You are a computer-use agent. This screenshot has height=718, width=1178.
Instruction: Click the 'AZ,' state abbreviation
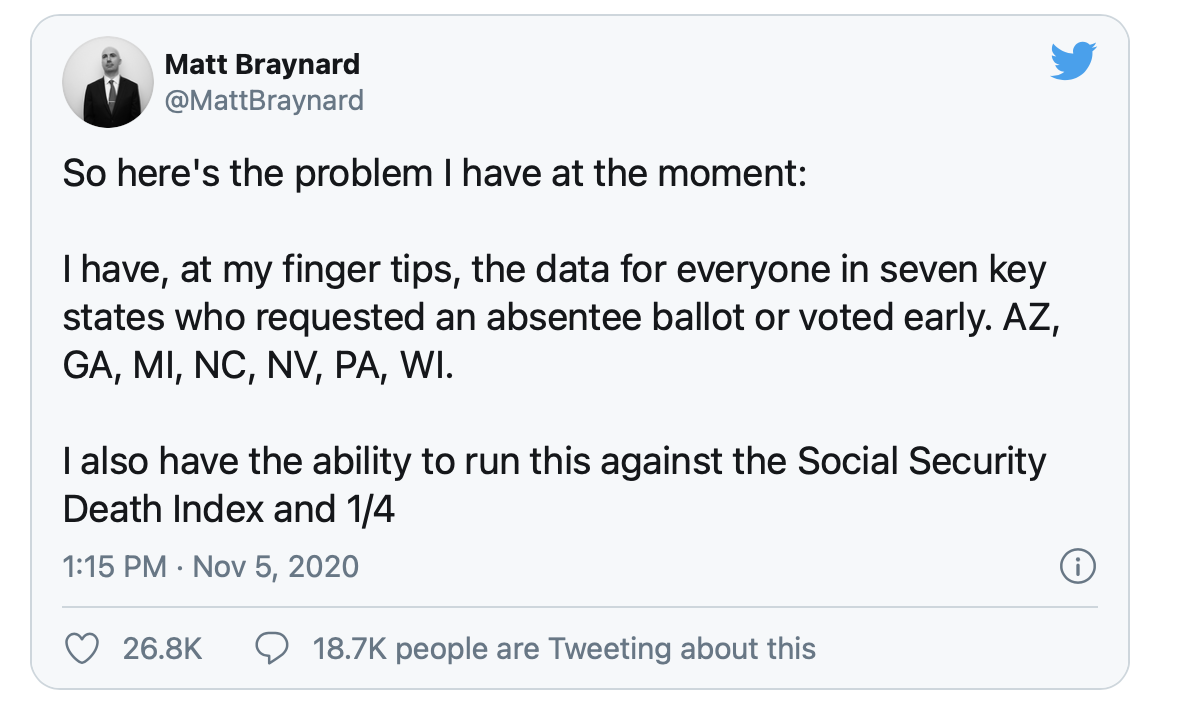[x=1032, y=318]
